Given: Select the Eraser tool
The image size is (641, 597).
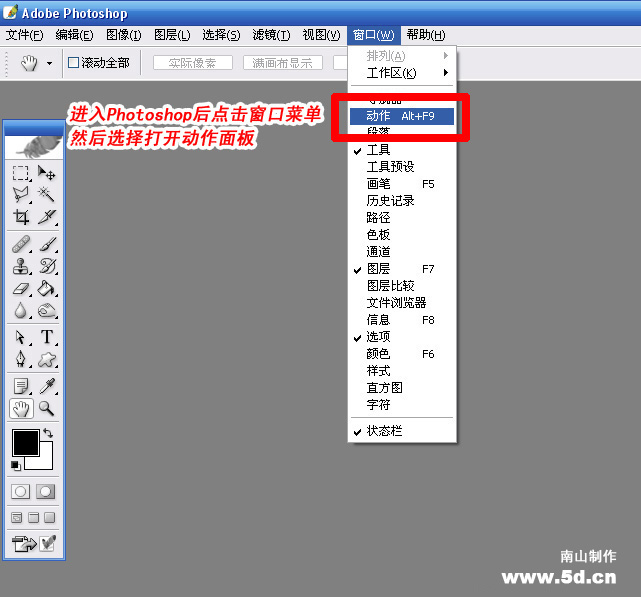Looking at the screenshot, I should tap(20, 289).
